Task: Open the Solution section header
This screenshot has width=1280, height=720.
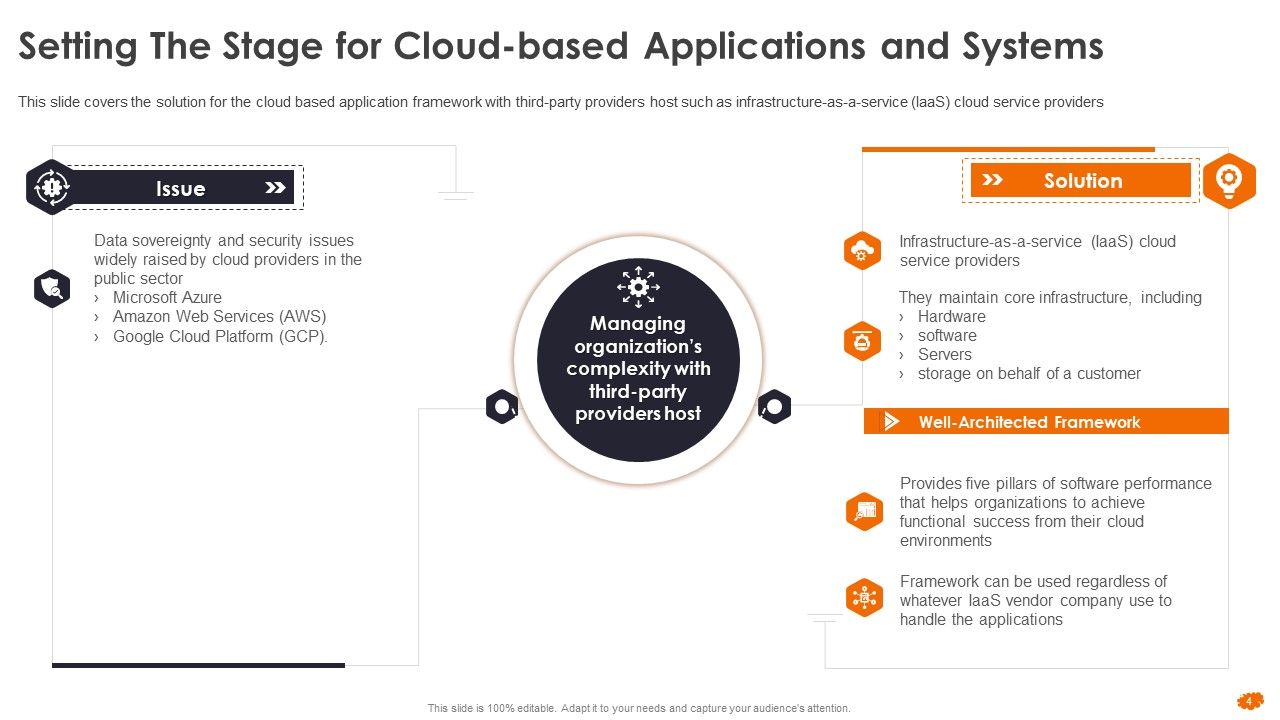Action: 1083,181
